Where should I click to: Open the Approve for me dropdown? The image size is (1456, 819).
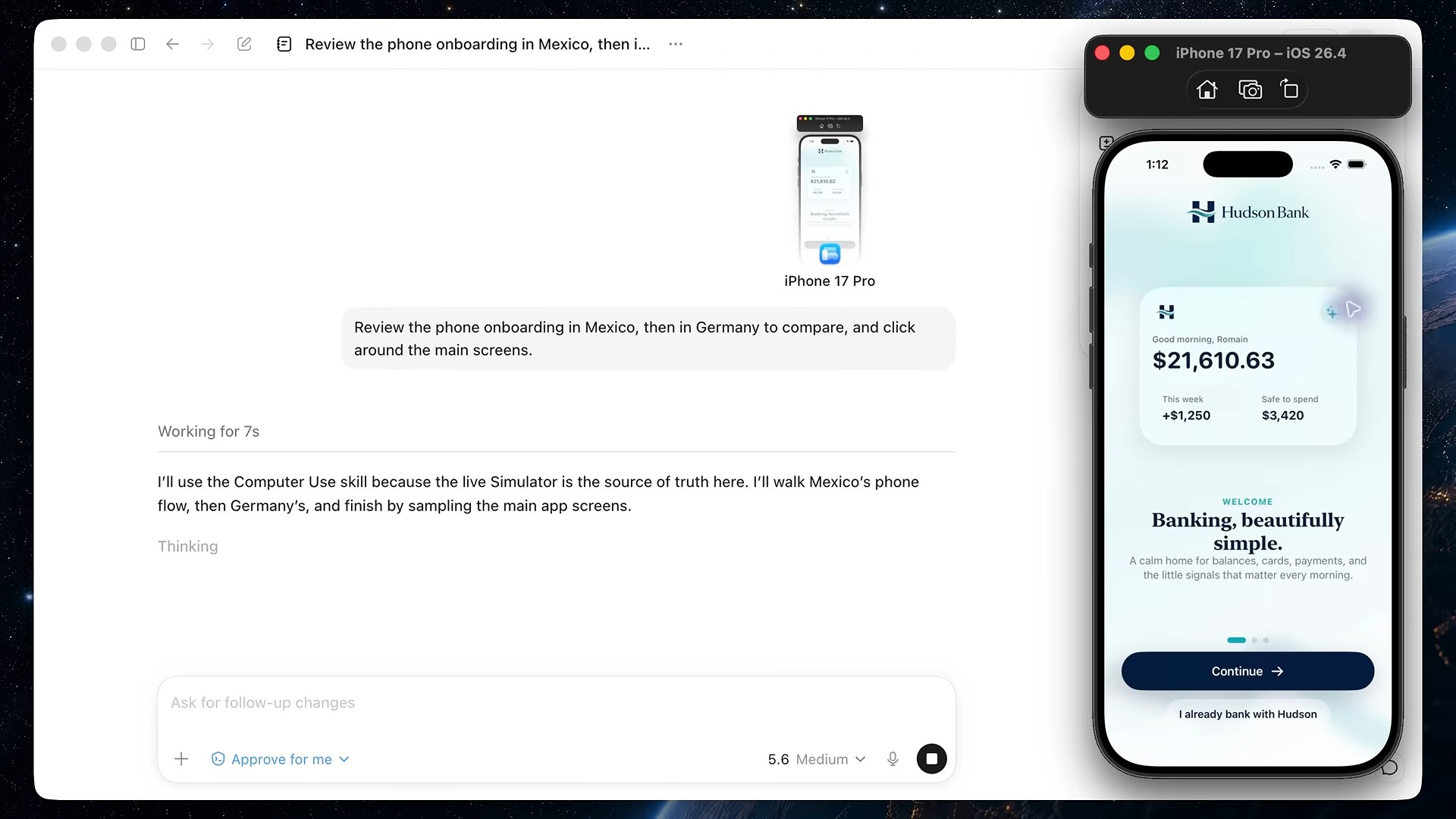pos(281,759)
